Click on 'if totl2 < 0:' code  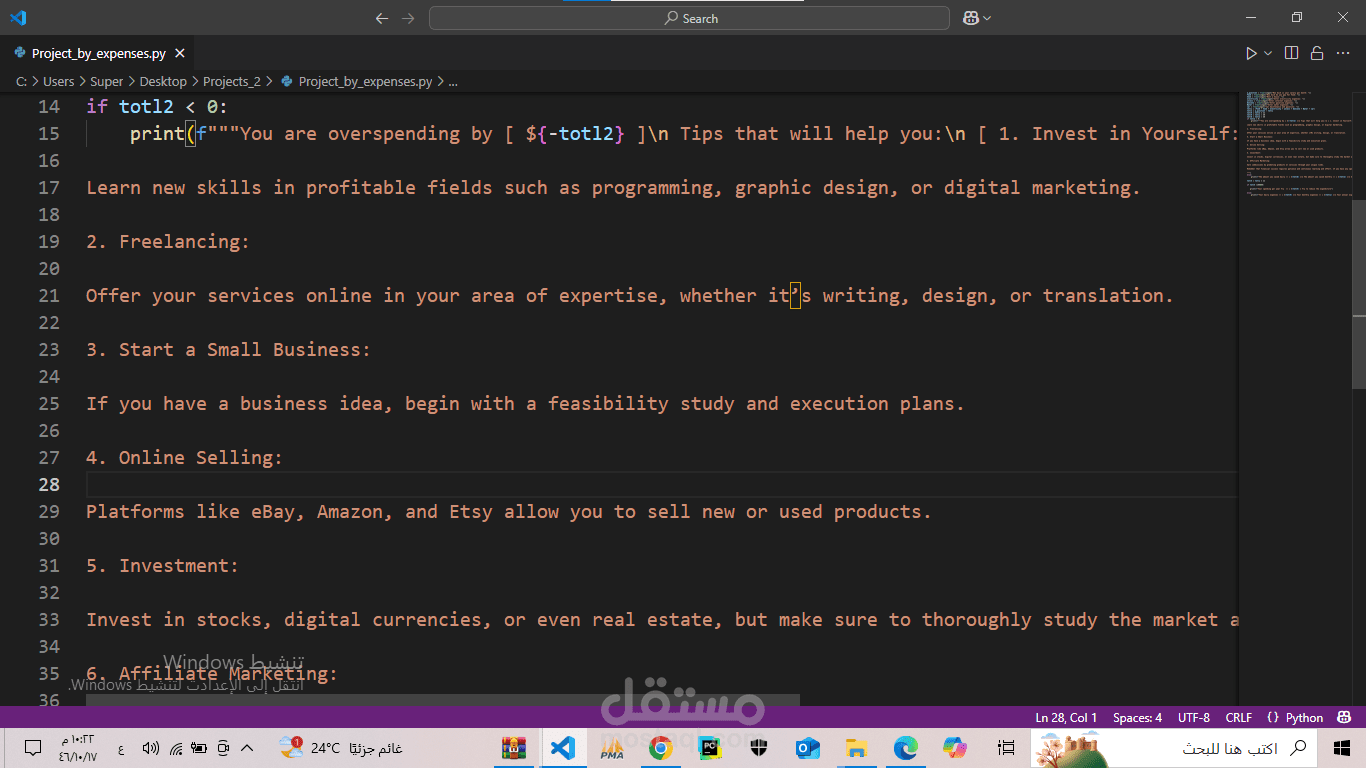tap(157, 106)
